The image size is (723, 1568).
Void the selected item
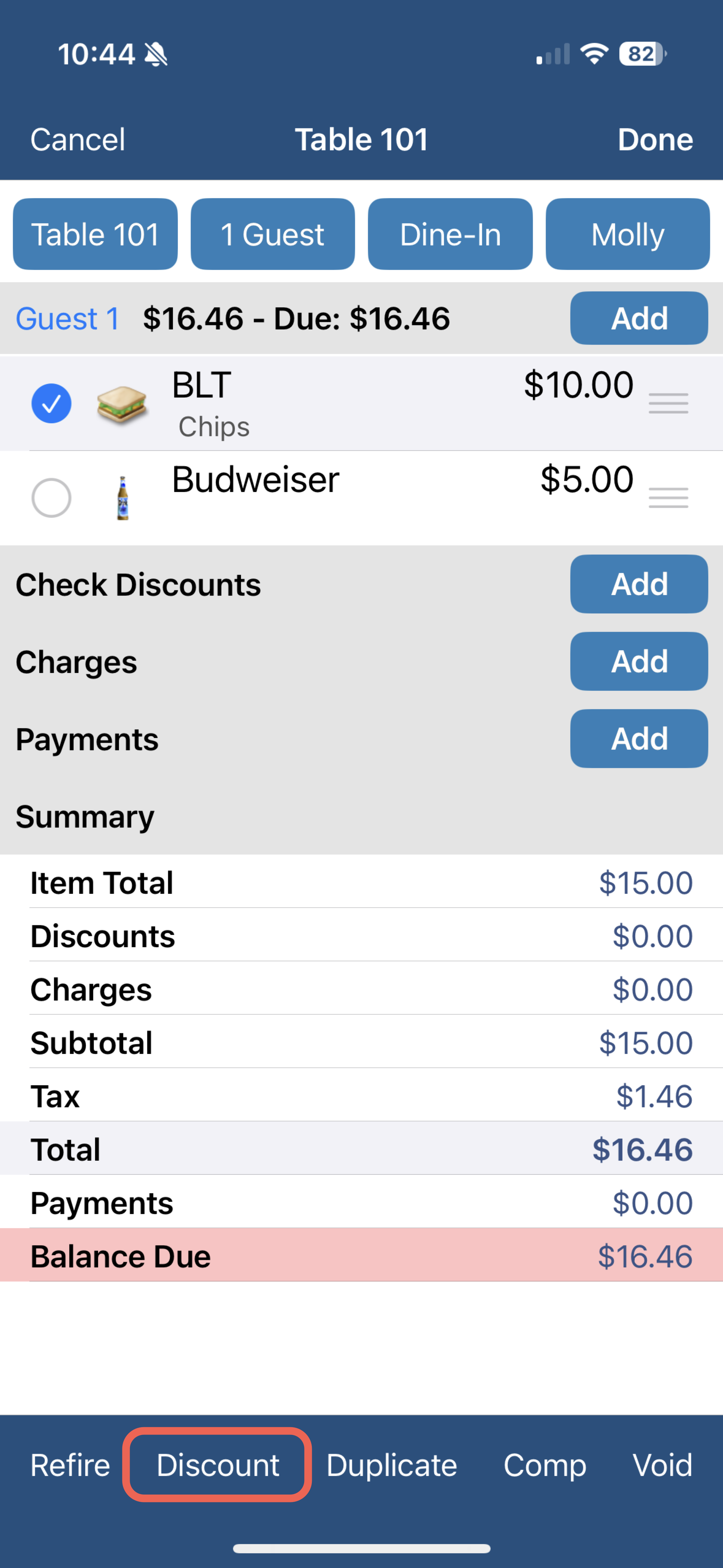(x=662, y=1465)
